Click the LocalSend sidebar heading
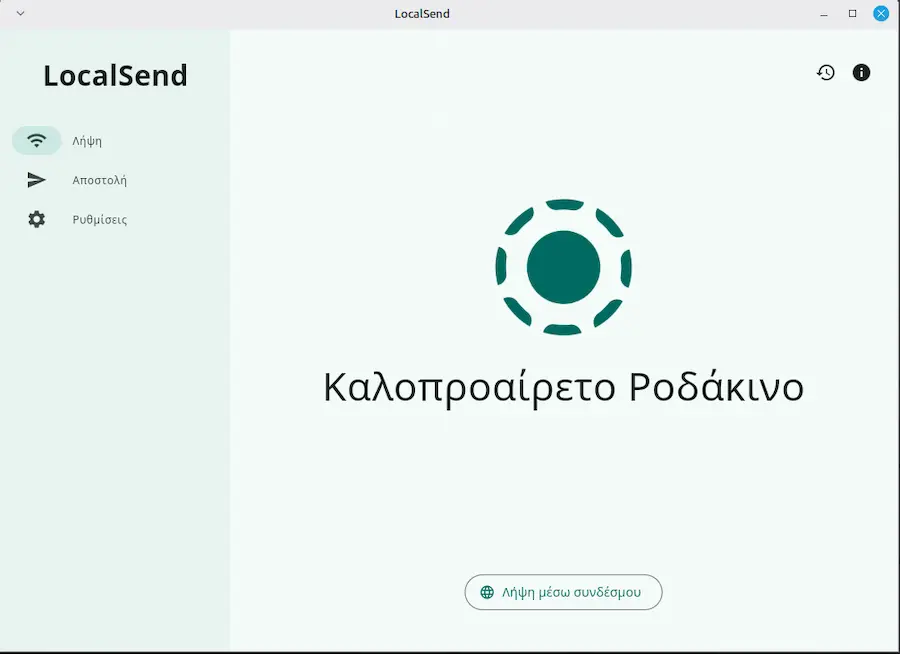The width and height of the screenshot is (900, 654). point(115,76)
